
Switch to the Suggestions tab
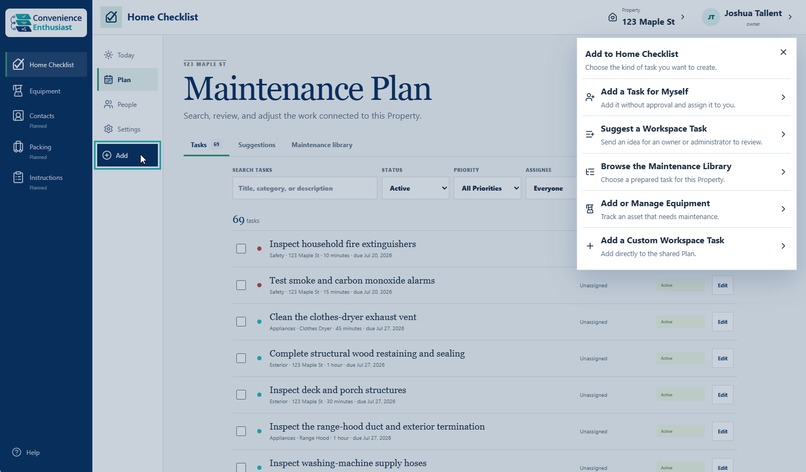click(257, 145)
